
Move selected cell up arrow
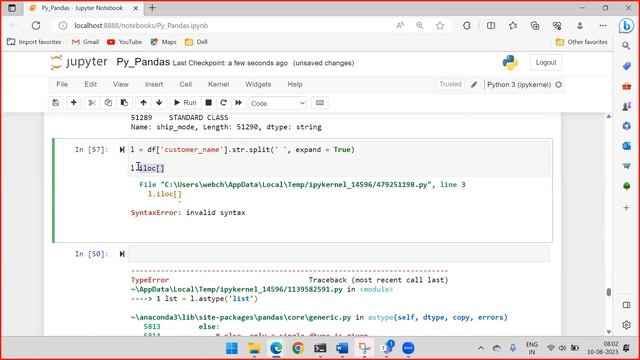[x=143, y=103]
